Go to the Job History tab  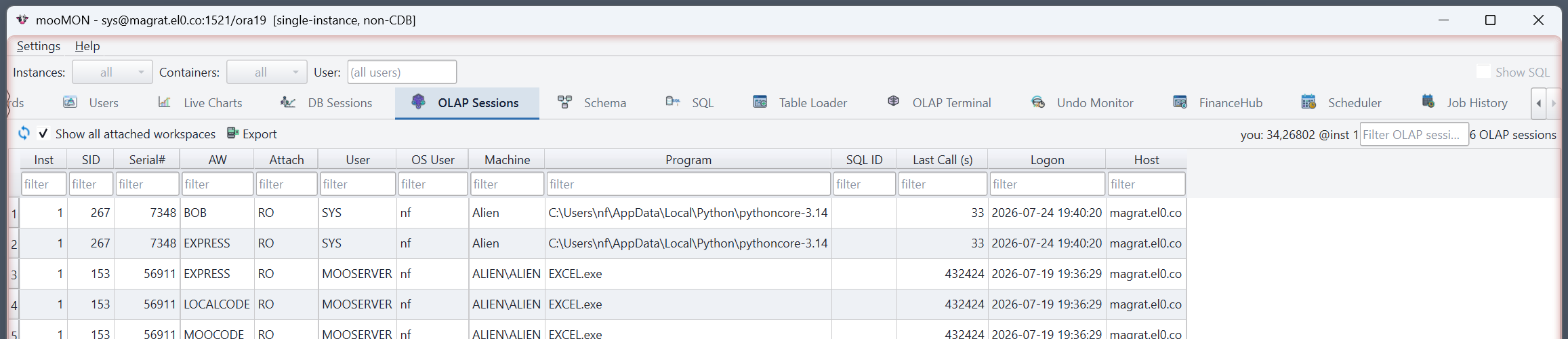(1464, 102)
